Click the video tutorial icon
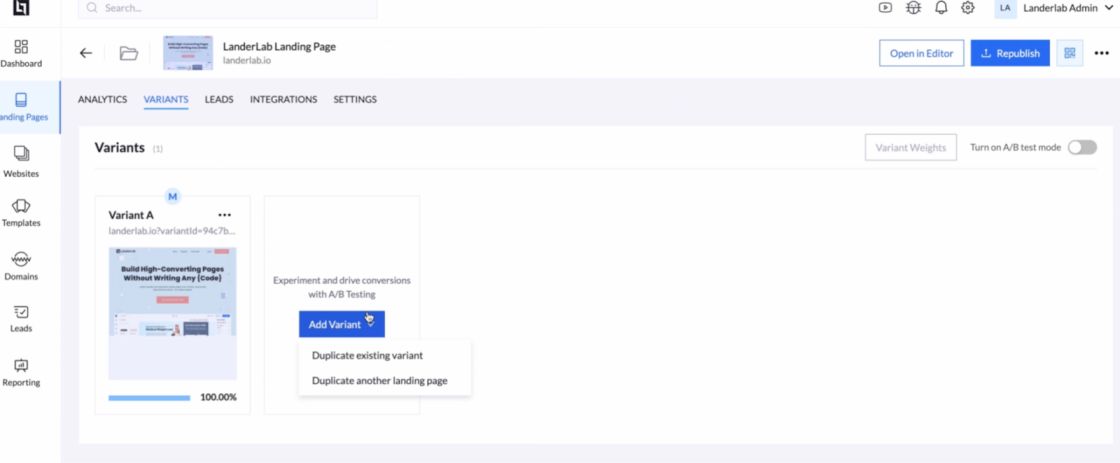 (x=885, y=8)
